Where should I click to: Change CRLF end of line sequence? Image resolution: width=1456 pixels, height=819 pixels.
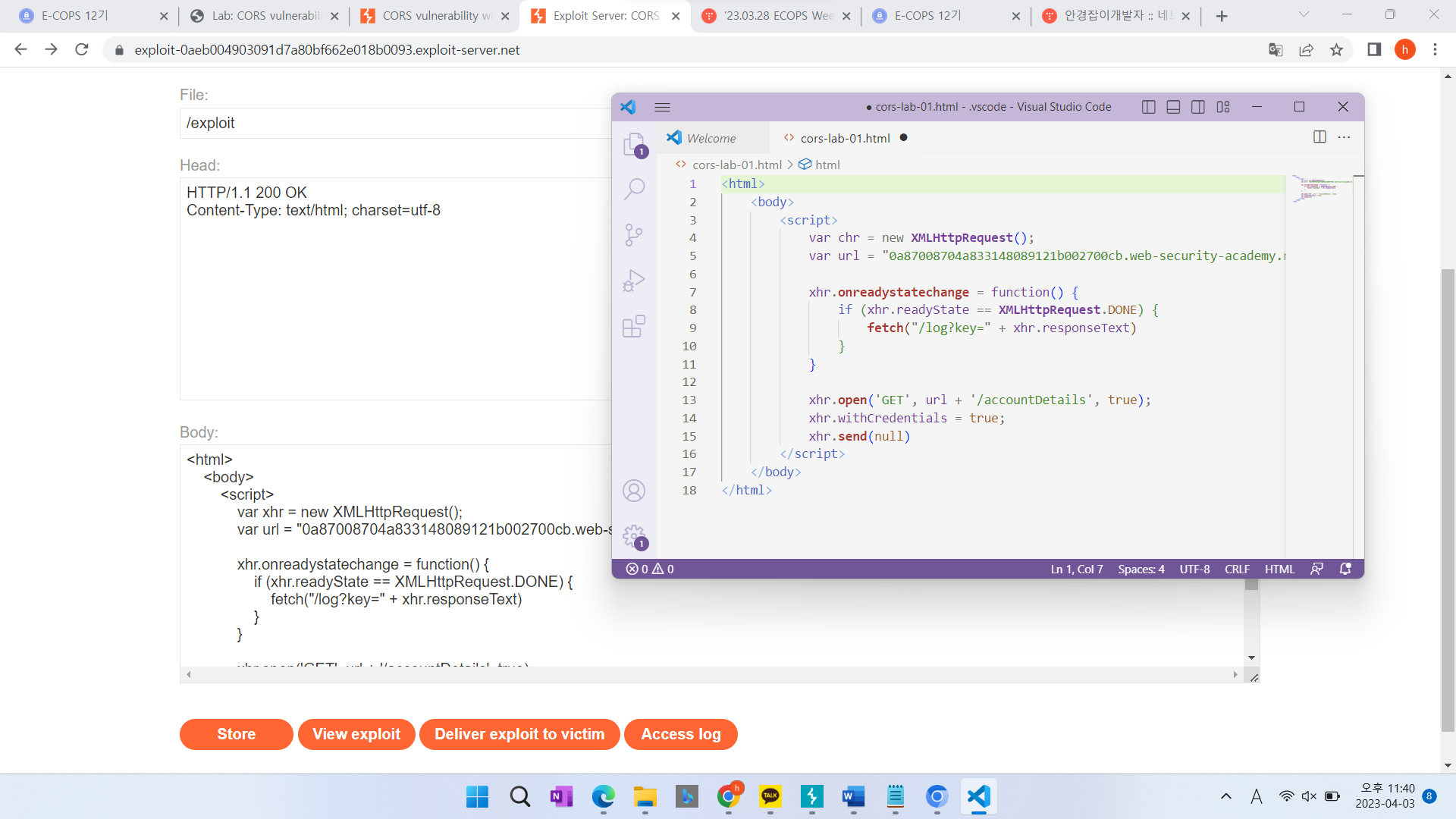click(x=1237, y=569)
